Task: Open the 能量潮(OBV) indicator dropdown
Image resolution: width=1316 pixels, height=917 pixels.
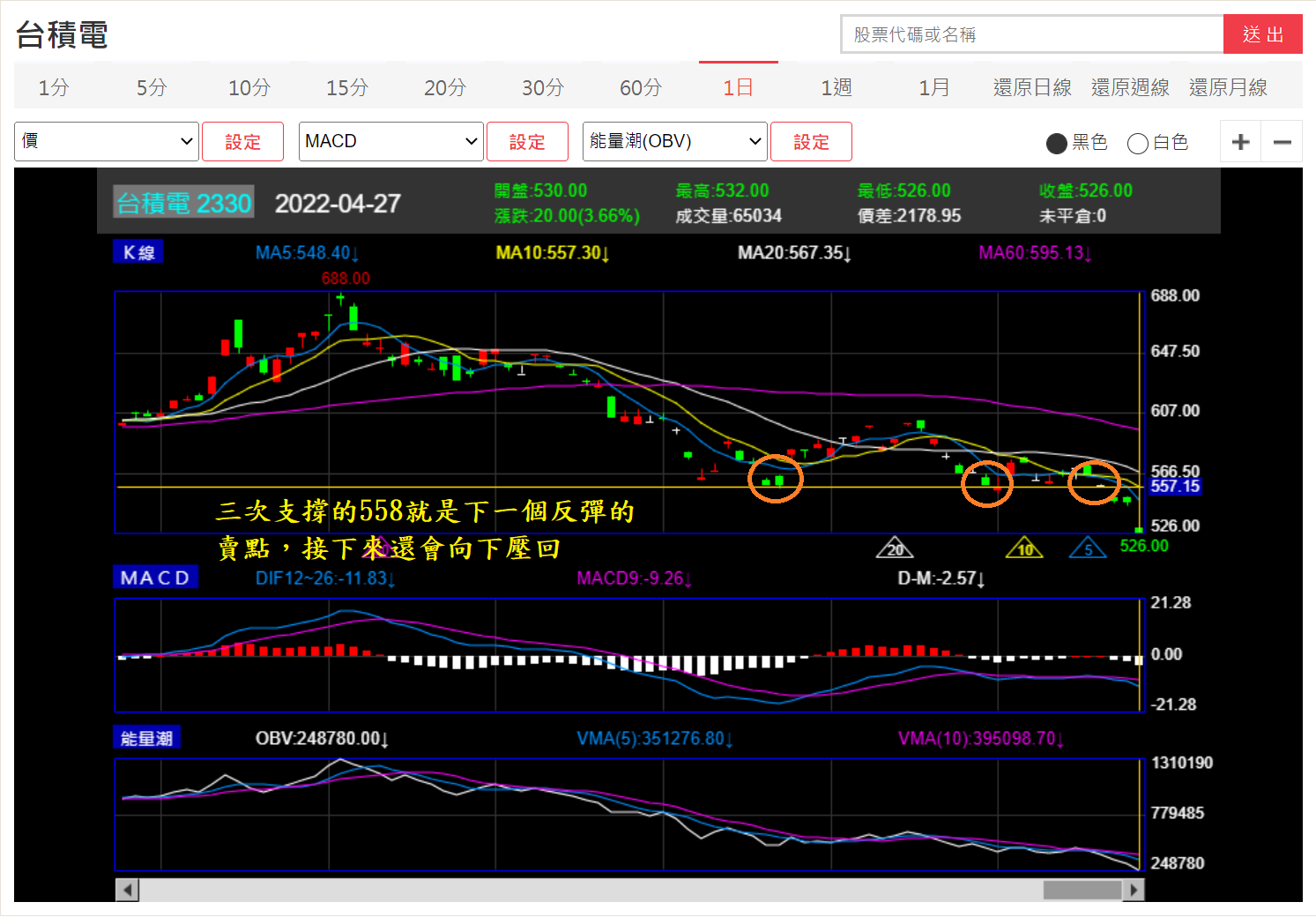Action: click(x=675, y=141)
